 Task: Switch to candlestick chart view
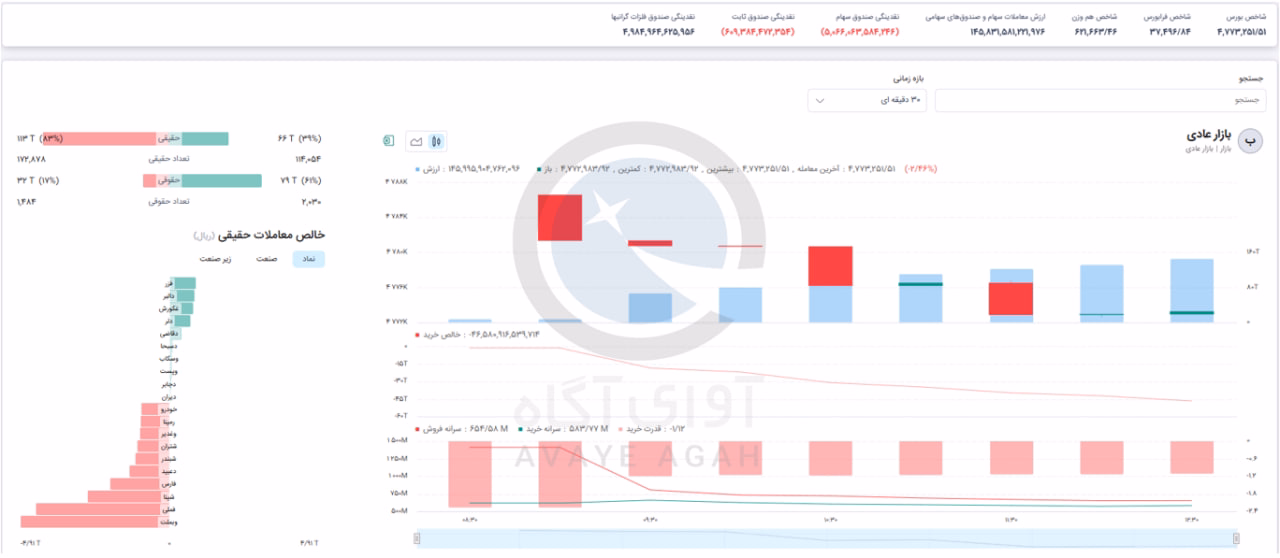pos(436,141)
